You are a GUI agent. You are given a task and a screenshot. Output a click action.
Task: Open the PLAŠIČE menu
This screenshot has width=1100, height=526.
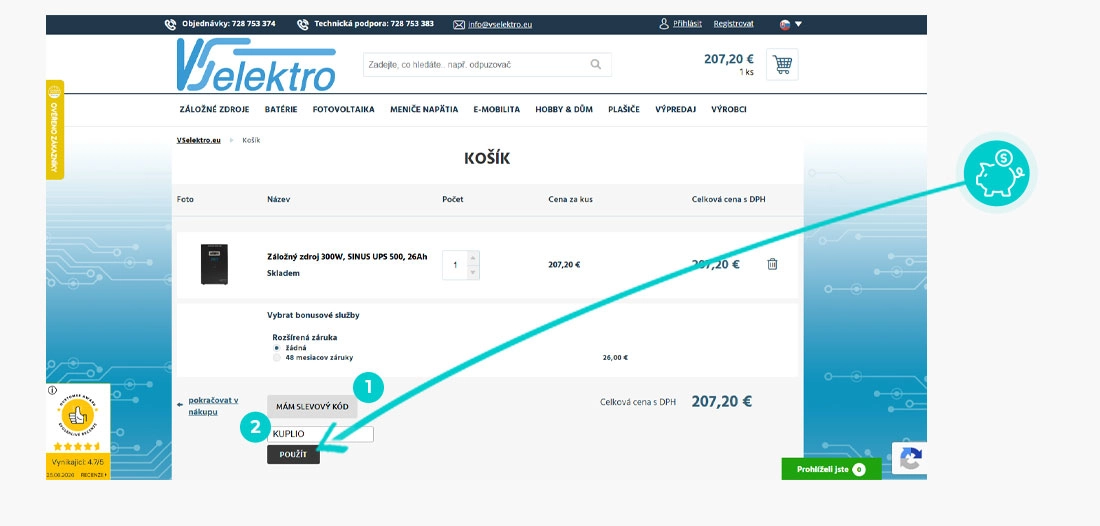[x=624, y=109]
